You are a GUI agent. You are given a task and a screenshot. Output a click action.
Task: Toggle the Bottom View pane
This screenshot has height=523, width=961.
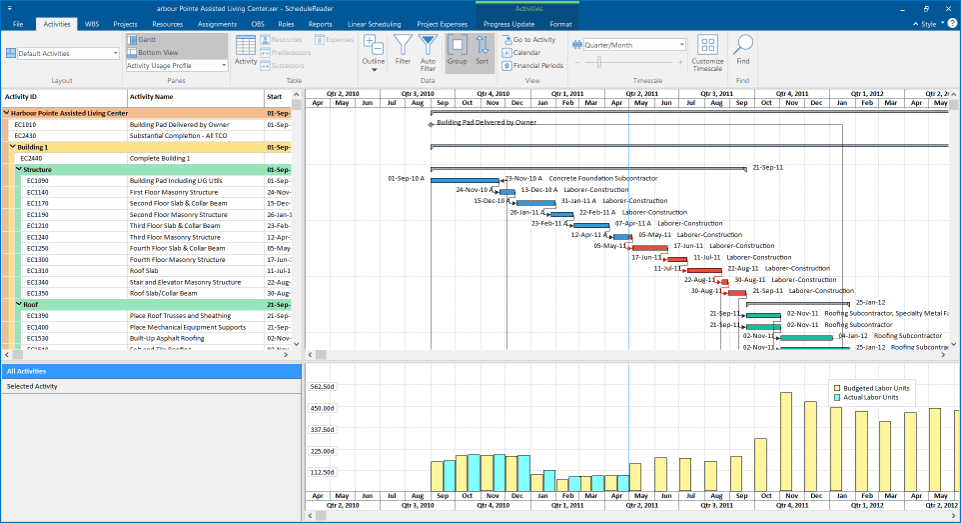tap(153, 53)
